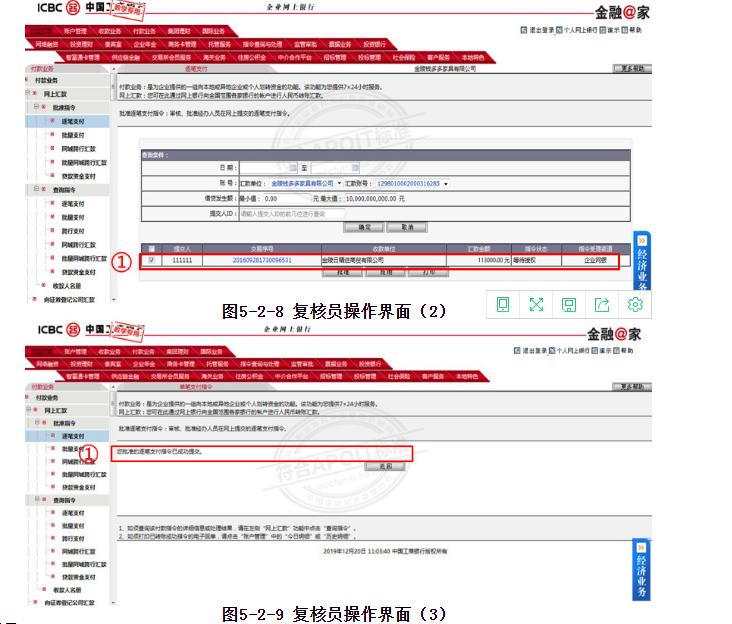732x624 pixels.
Task: Click sidebar scroll-up arrow in figure 5-2-9
Action: pyautogui.click(x=113, y=387)
